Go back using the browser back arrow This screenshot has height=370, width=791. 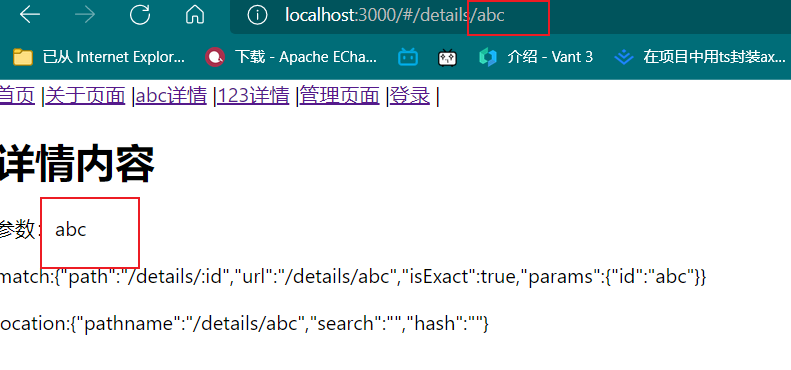coord(30,15)
